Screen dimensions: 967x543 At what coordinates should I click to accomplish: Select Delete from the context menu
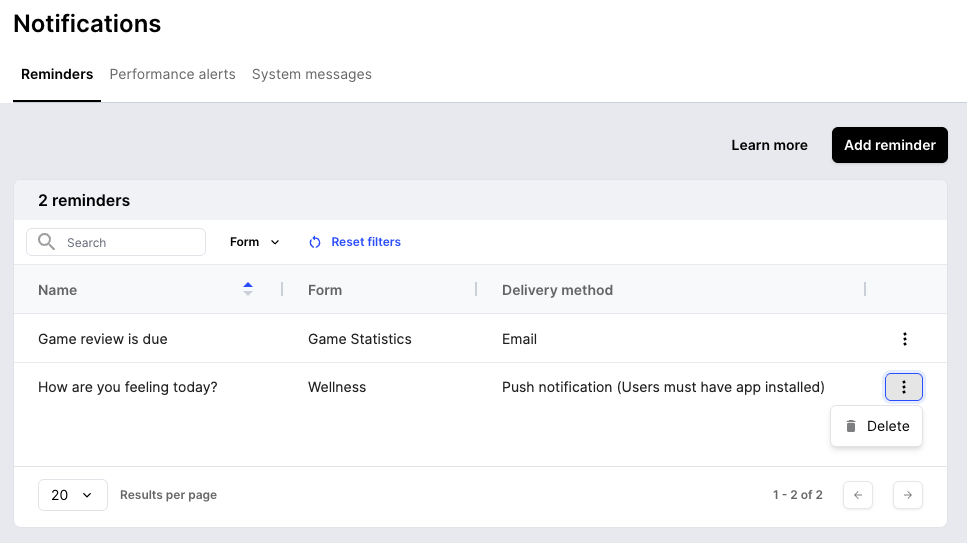(x=876, y=426)
